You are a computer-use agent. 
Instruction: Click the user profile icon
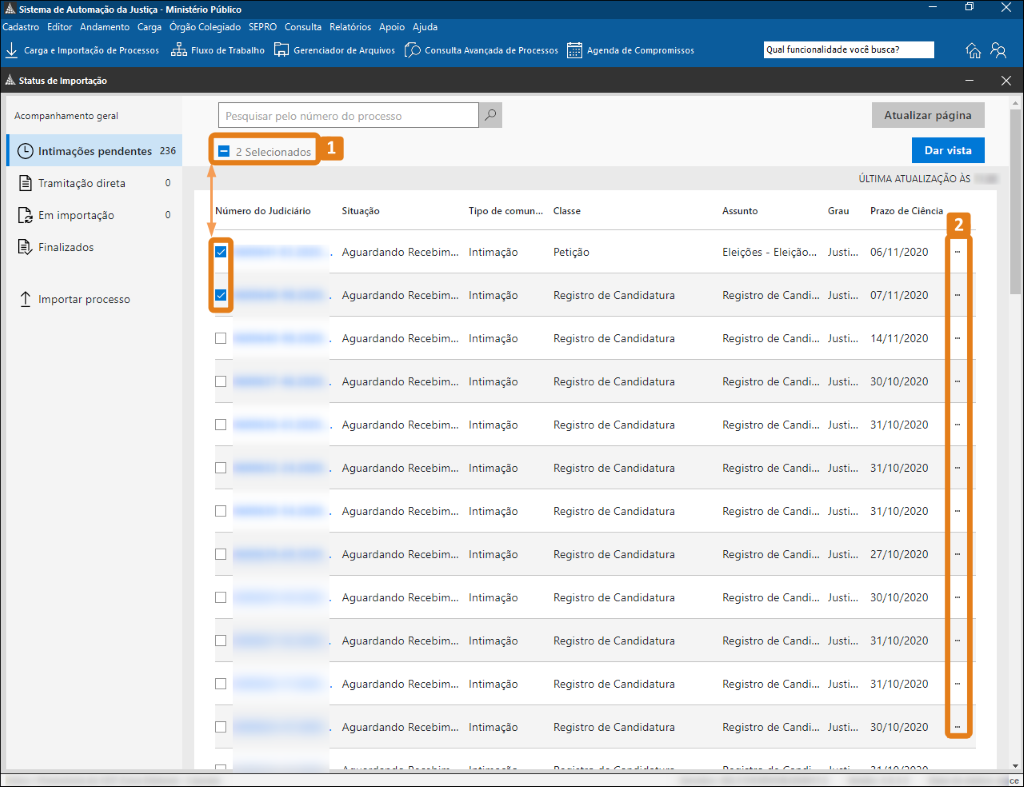point(998,50)
